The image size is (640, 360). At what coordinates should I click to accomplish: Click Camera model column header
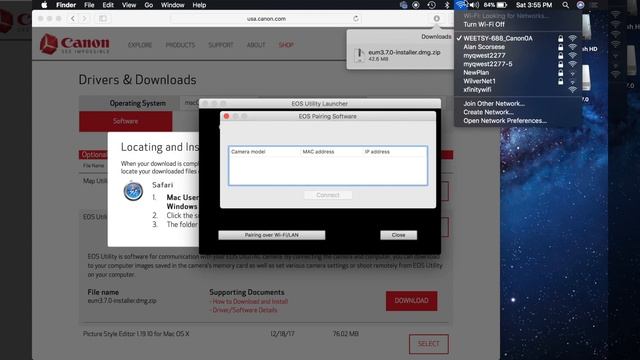point(248,152)
